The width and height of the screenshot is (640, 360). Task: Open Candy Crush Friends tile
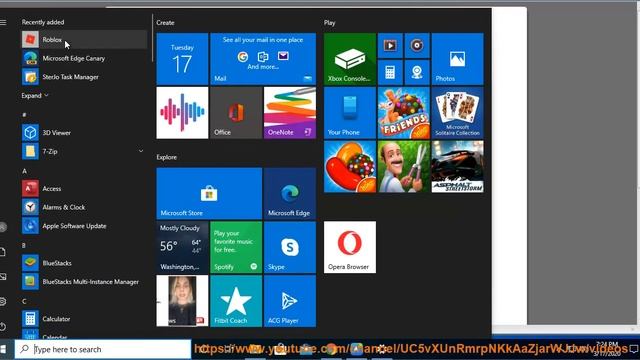click(404, 113)
